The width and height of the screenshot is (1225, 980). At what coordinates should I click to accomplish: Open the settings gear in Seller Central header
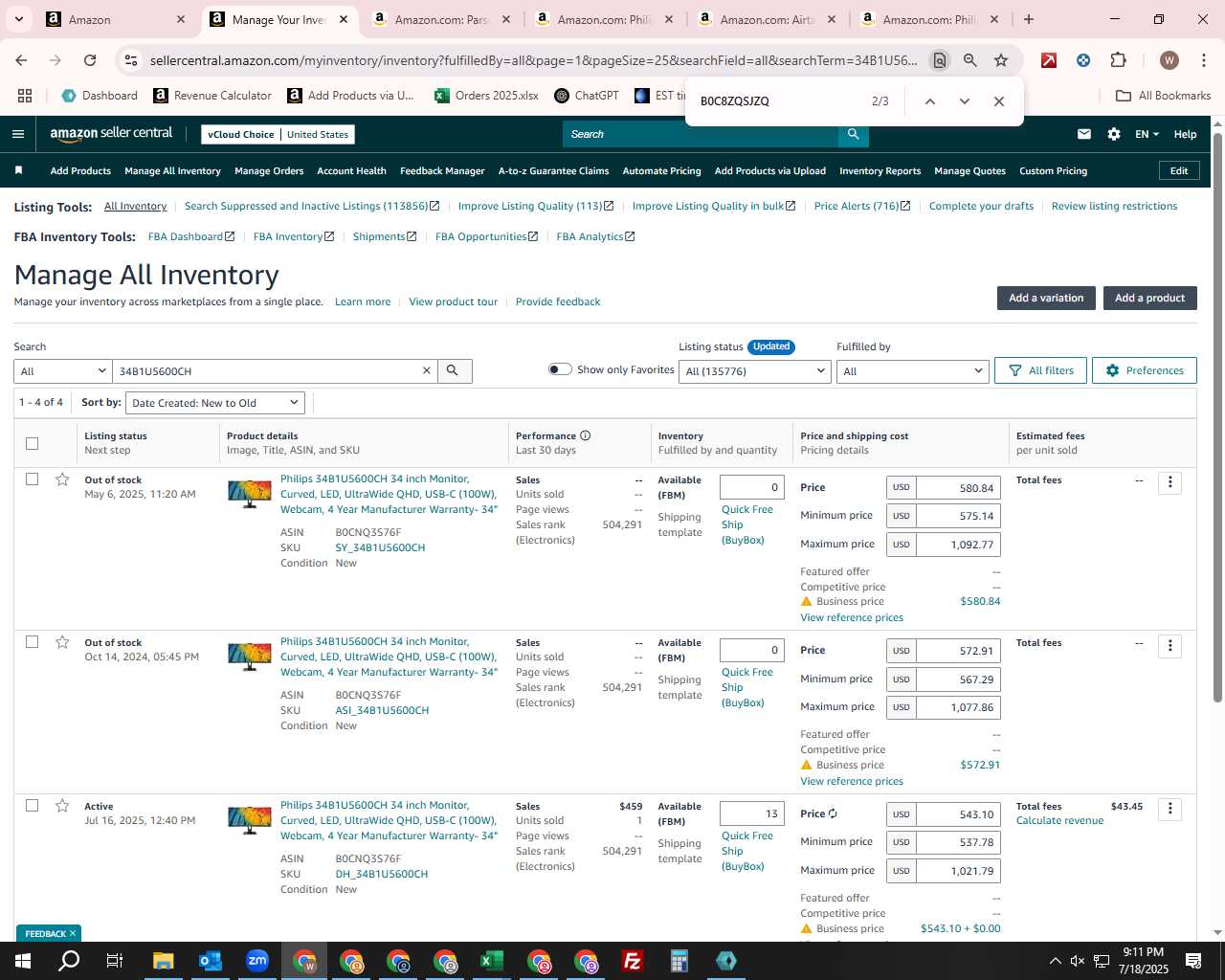[1114, 134]
